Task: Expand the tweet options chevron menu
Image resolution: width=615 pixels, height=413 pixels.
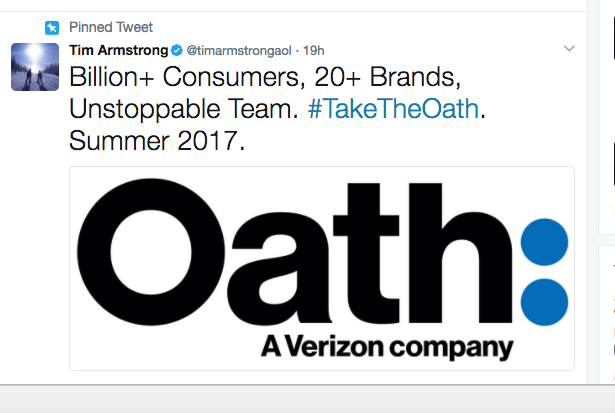Action: (569, 49)
